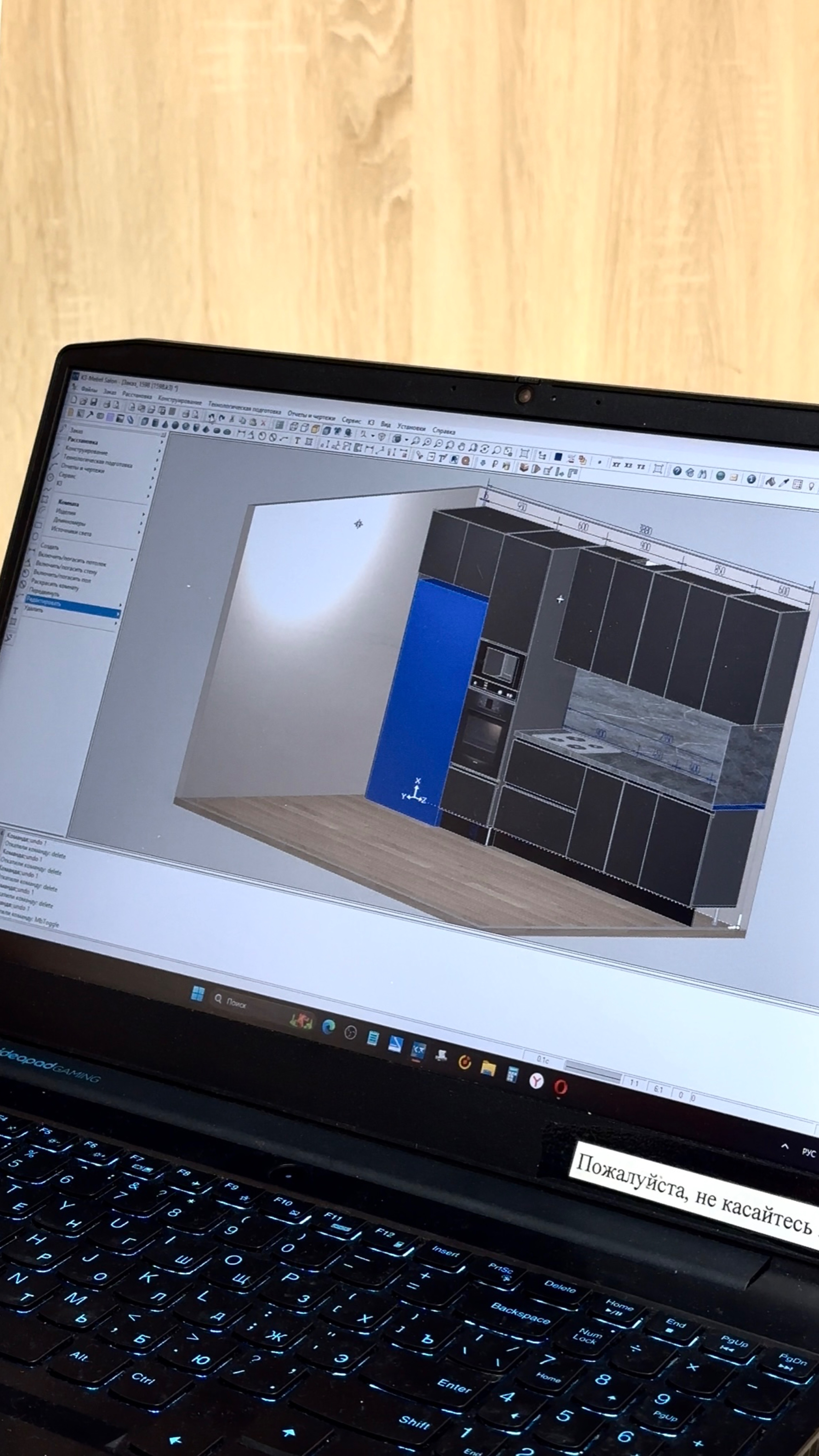
Task: Click the Удалить command
Action: coord(34,610)
